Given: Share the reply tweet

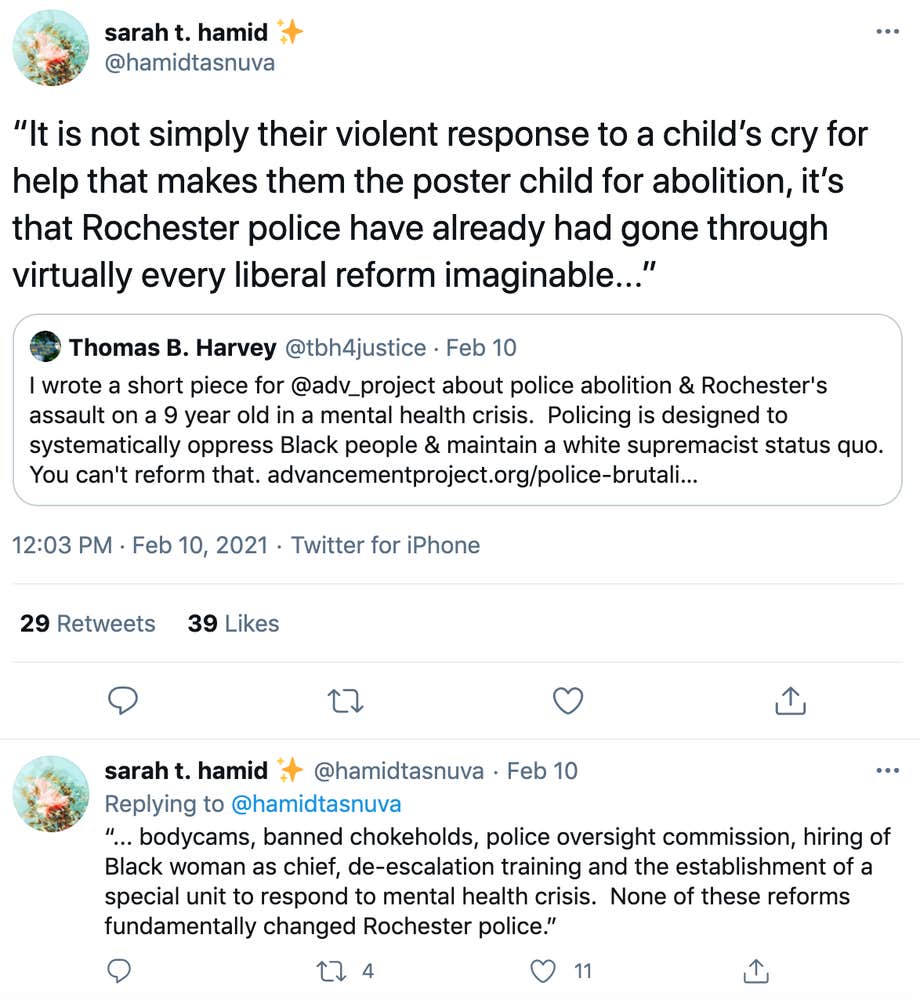Looking at the screenshot, I should coord(757,970).
